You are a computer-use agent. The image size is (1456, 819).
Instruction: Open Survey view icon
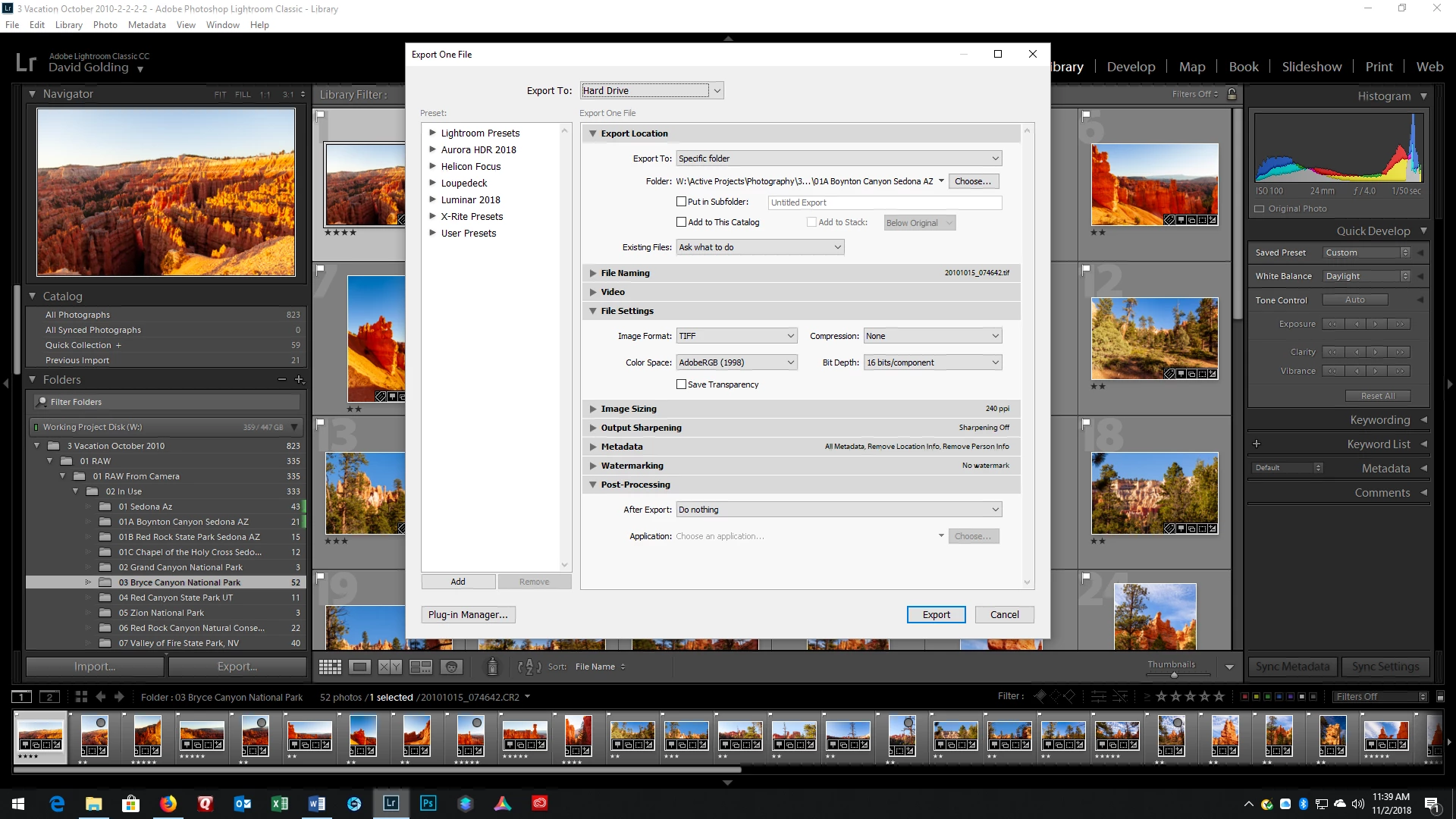click(420, 667)
